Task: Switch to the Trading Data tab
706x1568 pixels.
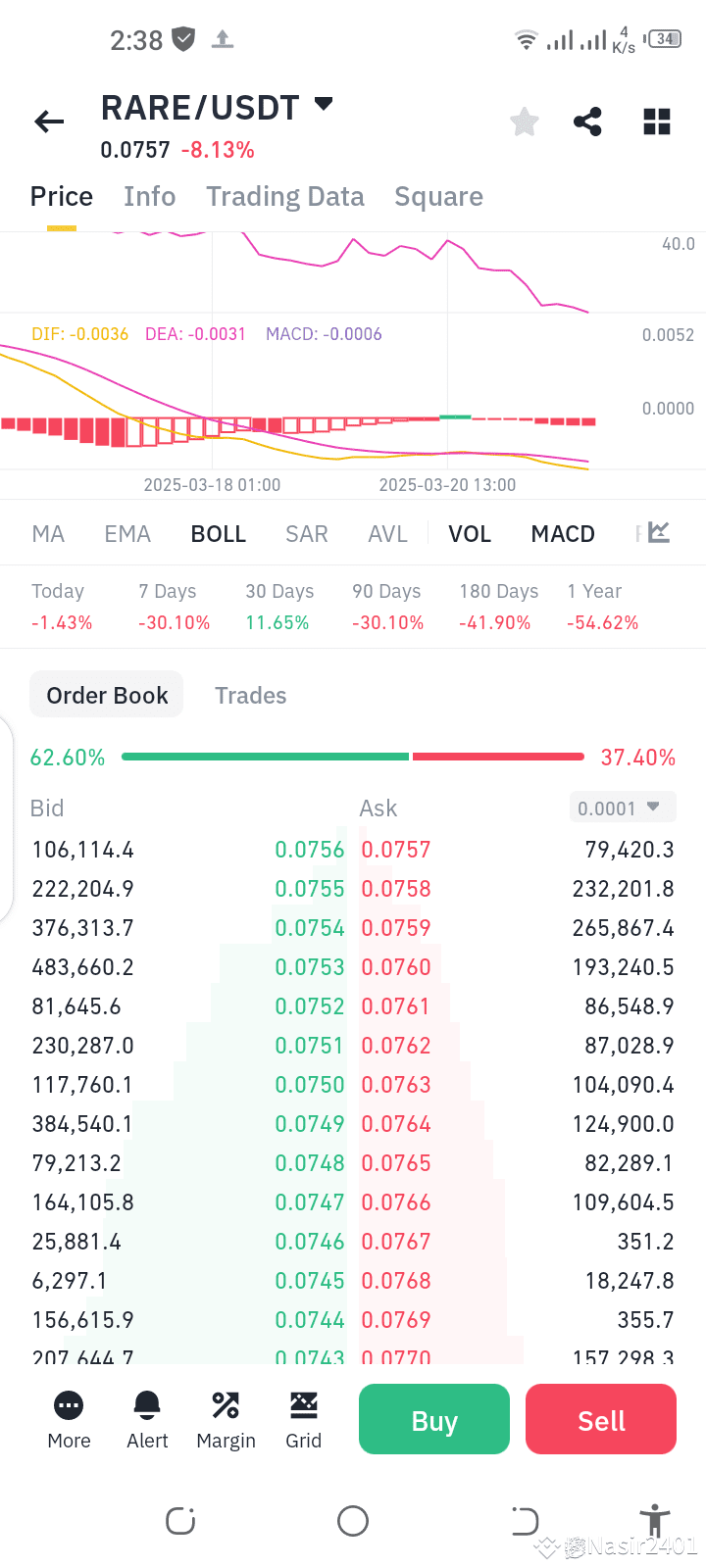Action: tap(285, 197)
